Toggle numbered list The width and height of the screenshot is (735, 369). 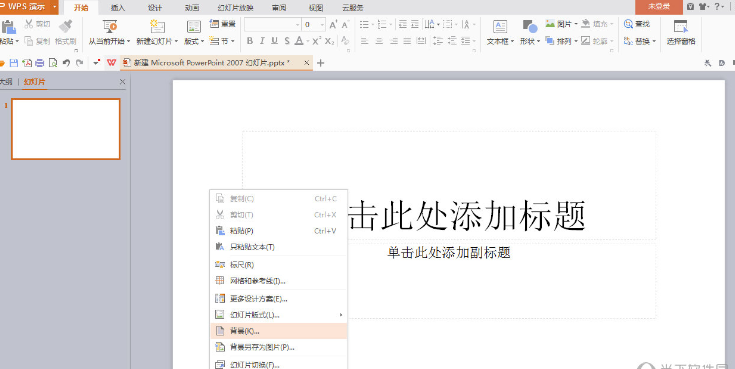point(382,24)
